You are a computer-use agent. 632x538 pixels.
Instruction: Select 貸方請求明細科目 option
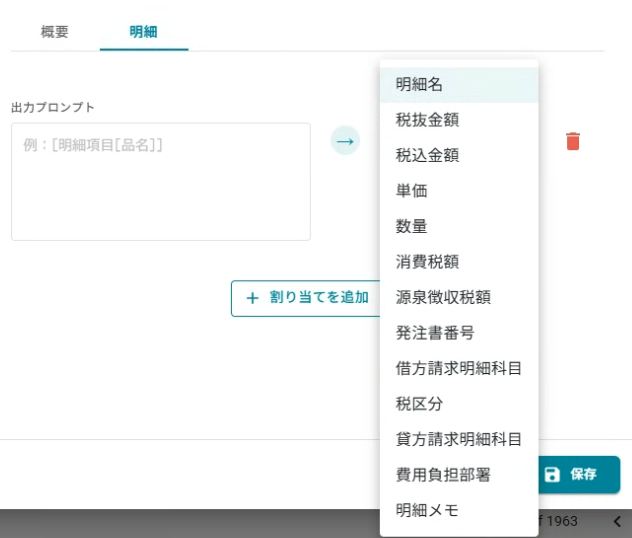(459, 439)
